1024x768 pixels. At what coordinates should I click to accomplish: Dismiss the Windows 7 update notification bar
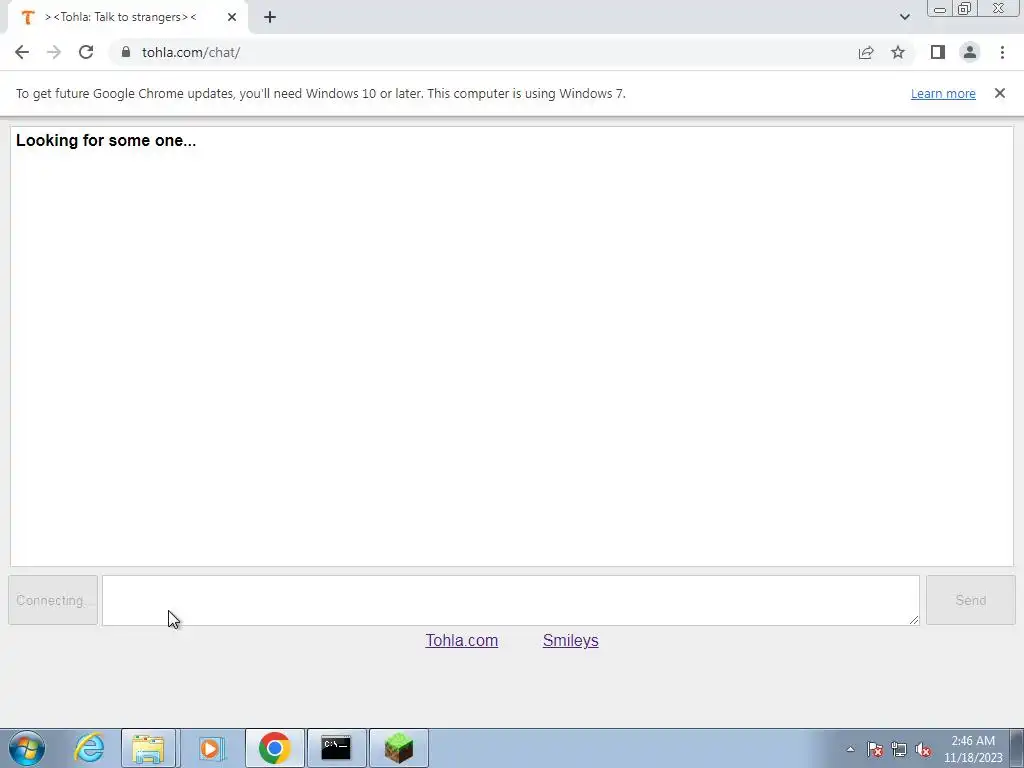point(1000,93)
